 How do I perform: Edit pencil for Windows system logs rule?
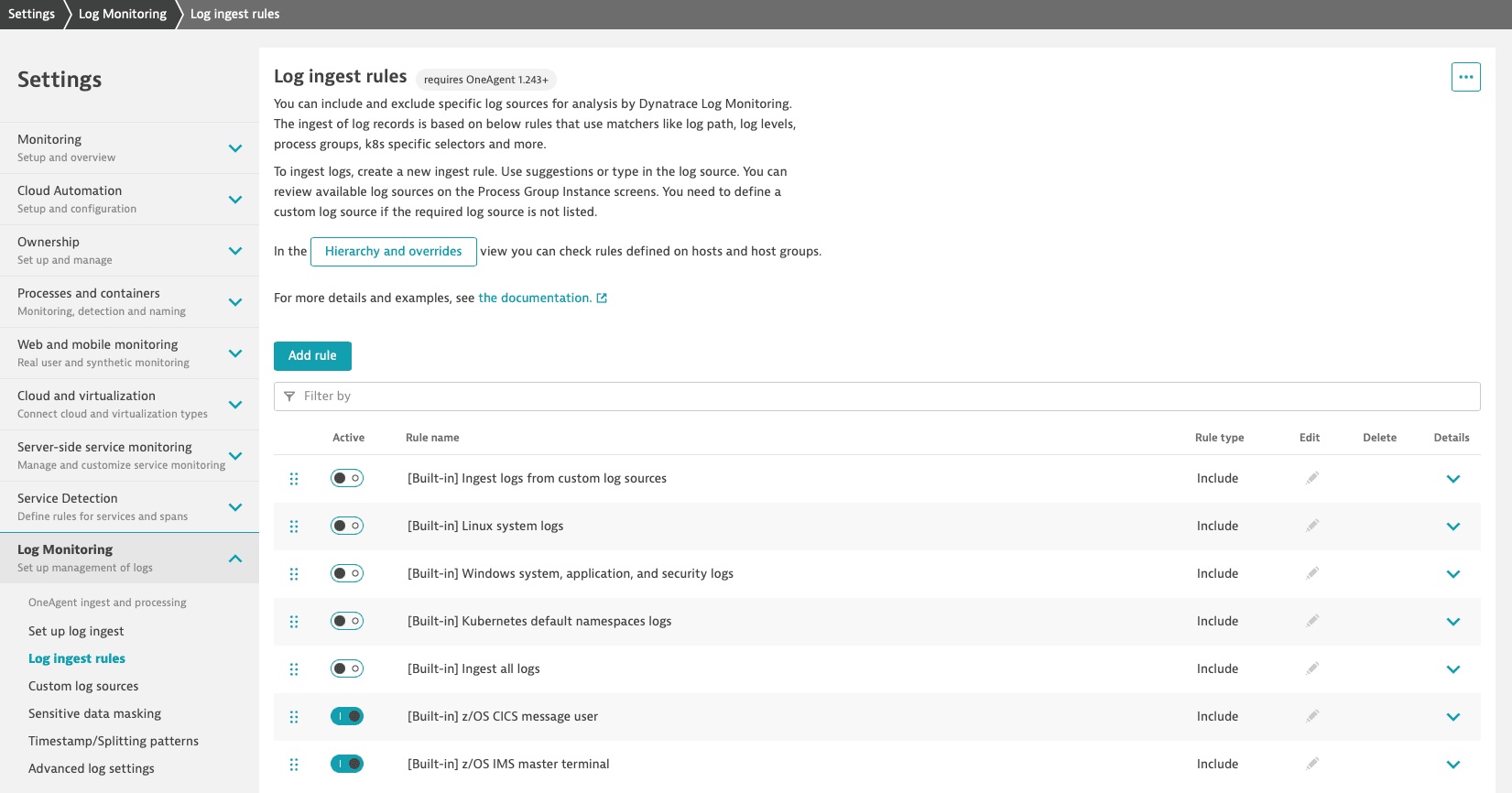click(1312, 573)
